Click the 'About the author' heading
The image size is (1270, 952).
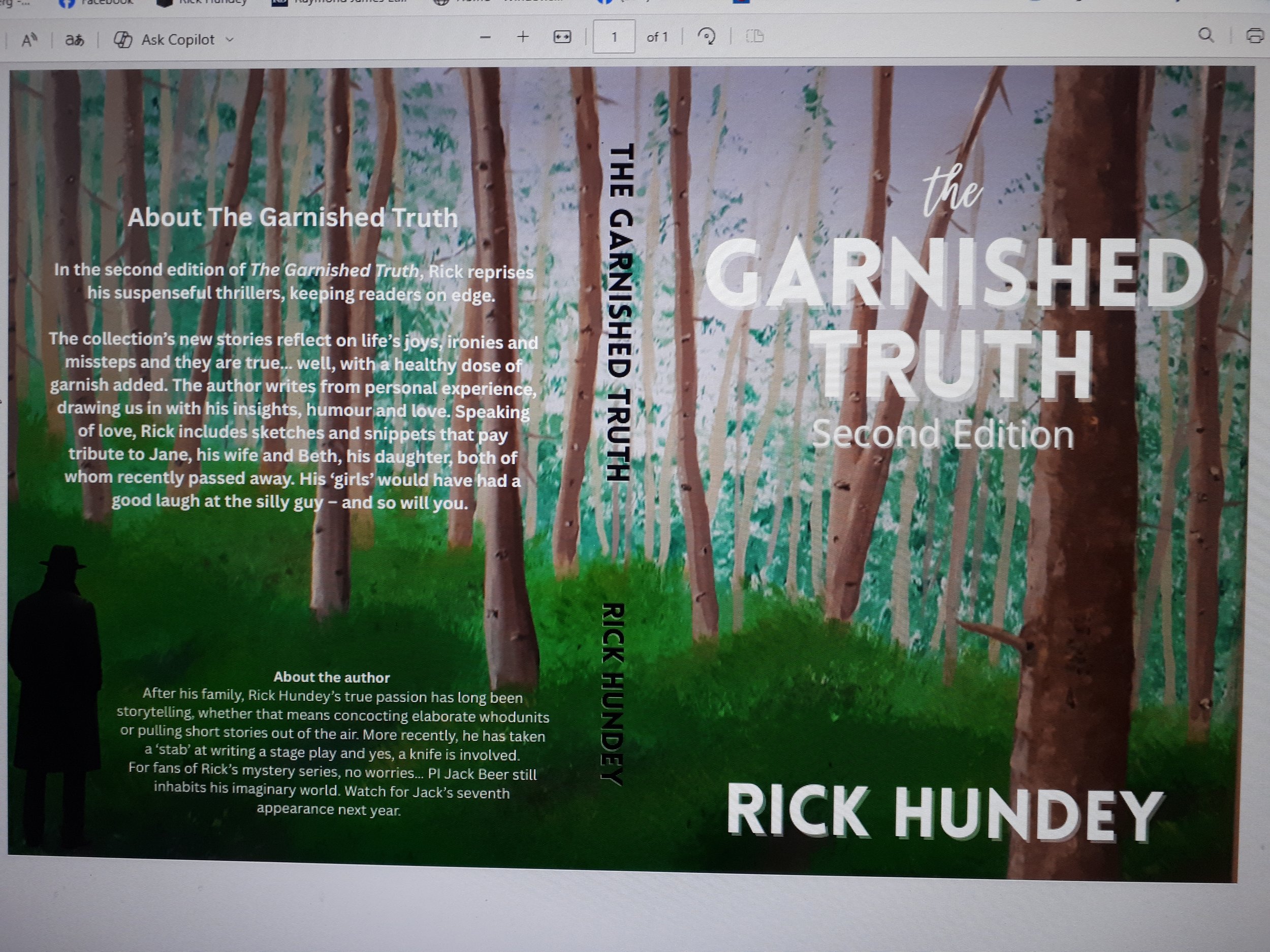pos(331,677)
